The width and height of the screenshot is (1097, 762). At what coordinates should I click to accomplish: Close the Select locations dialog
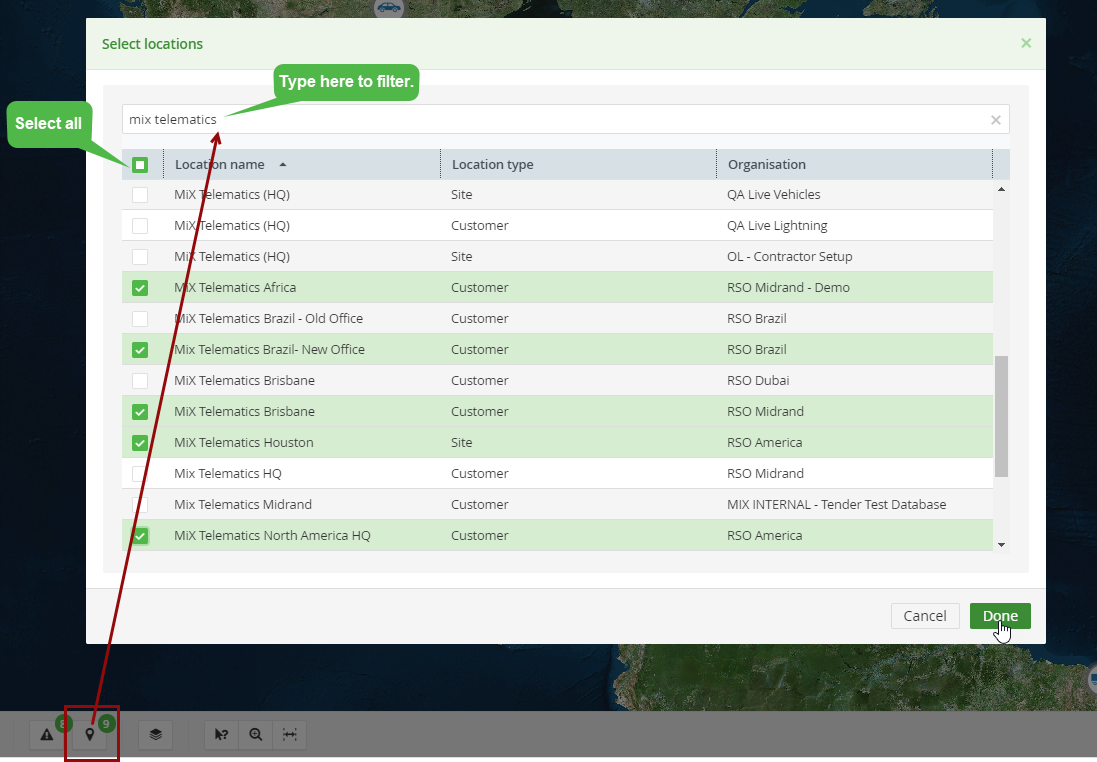1026,43
